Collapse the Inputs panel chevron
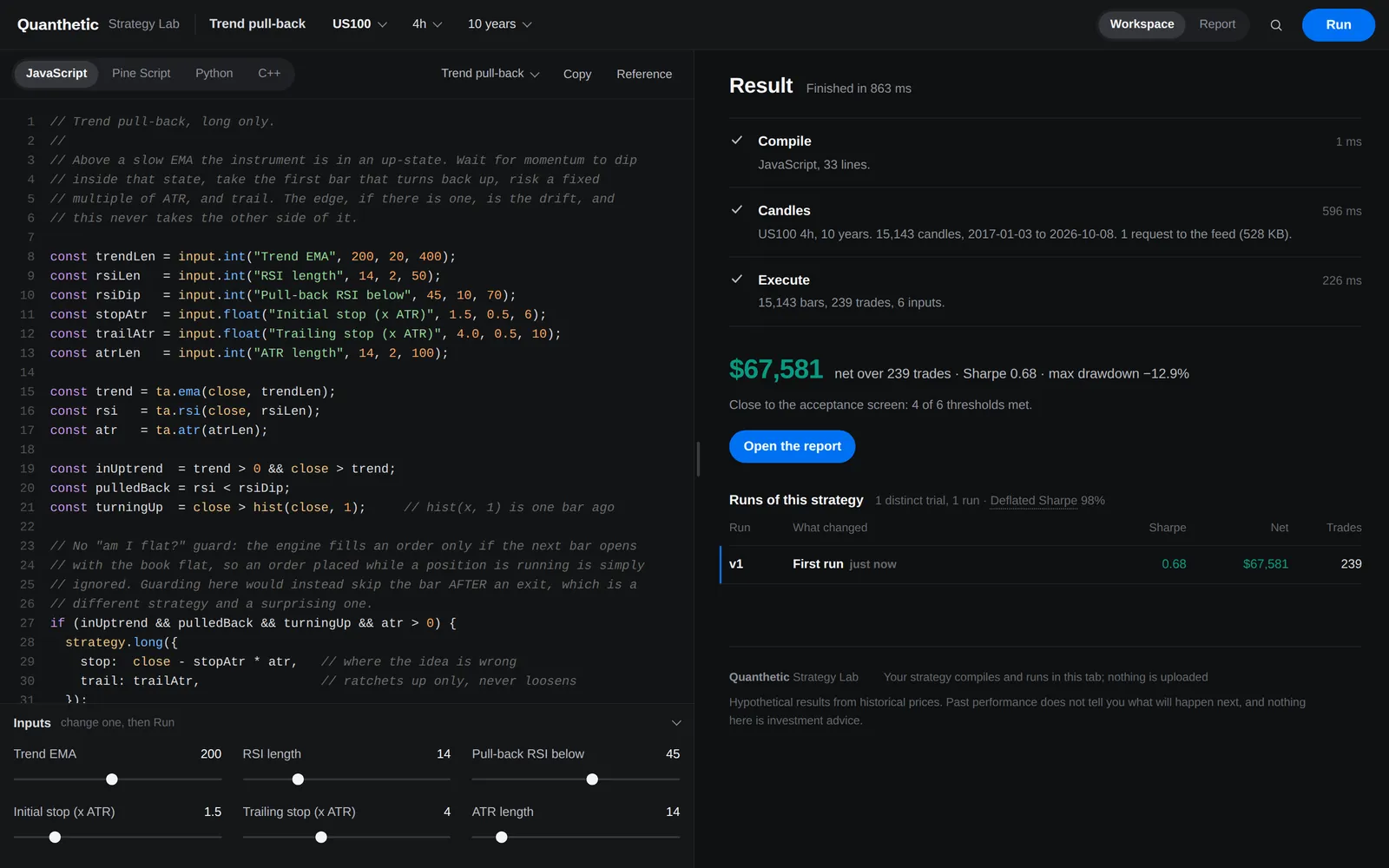 (x=676, y=723)
